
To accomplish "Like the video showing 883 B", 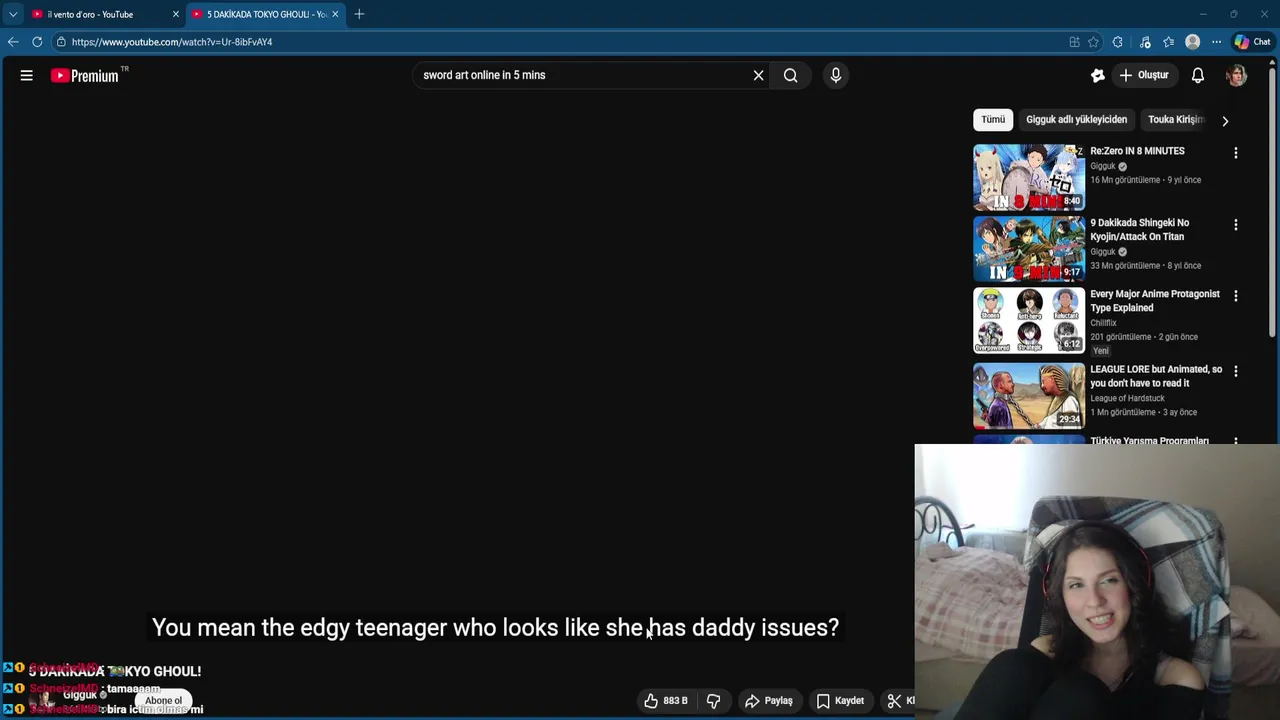I will (666, 701).
